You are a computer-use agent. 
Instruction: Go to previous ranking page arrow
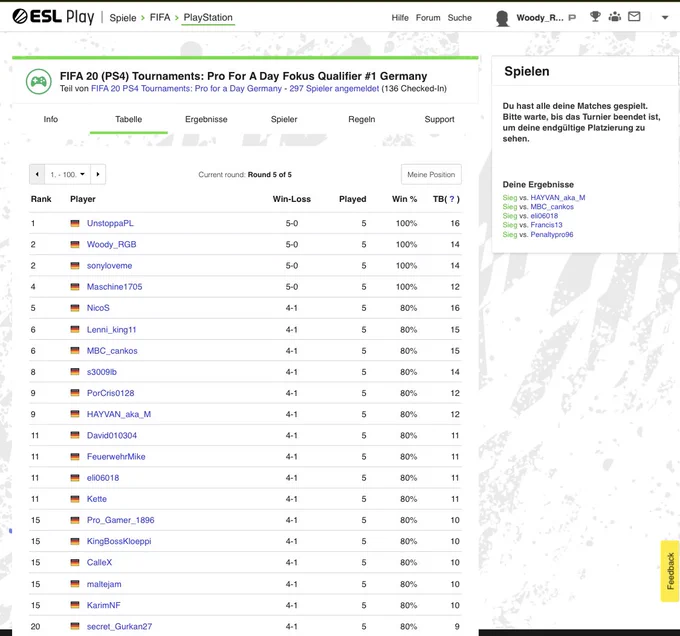(37, 174)
